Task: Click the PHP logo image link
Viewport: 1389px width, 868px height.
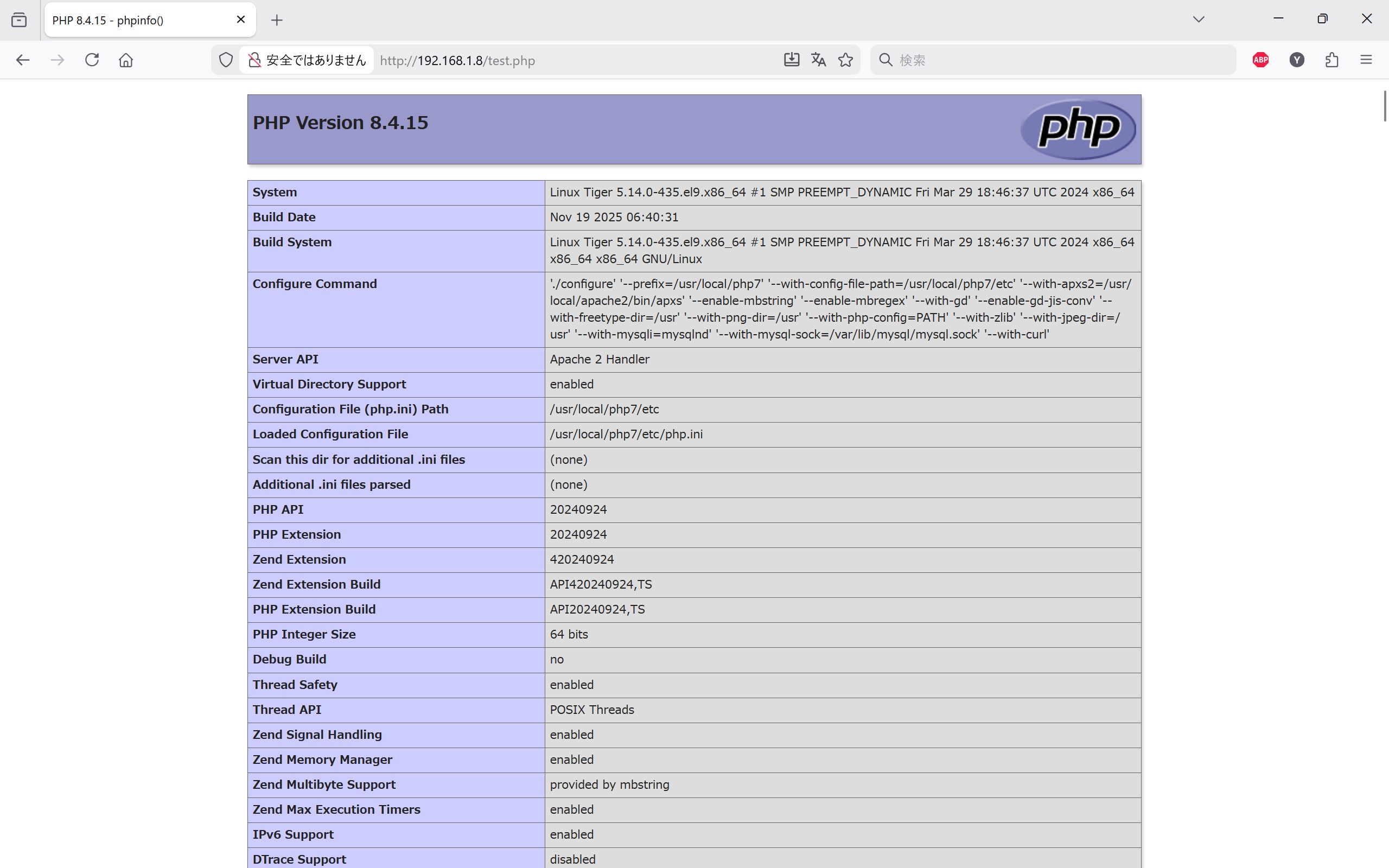Action: [1078, 129]
